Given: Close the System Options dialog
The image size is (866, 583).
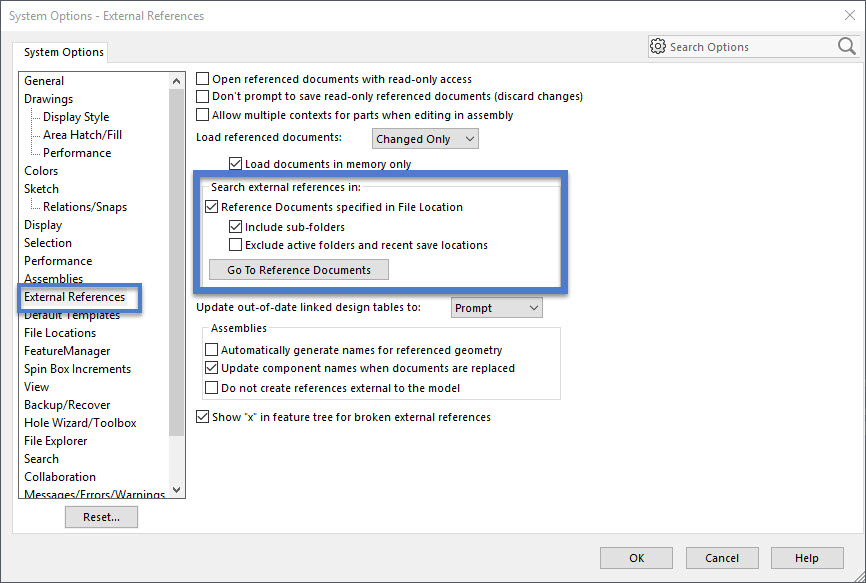Looking at the screenshot, I should pyautogui.click(x=850, y=15).
